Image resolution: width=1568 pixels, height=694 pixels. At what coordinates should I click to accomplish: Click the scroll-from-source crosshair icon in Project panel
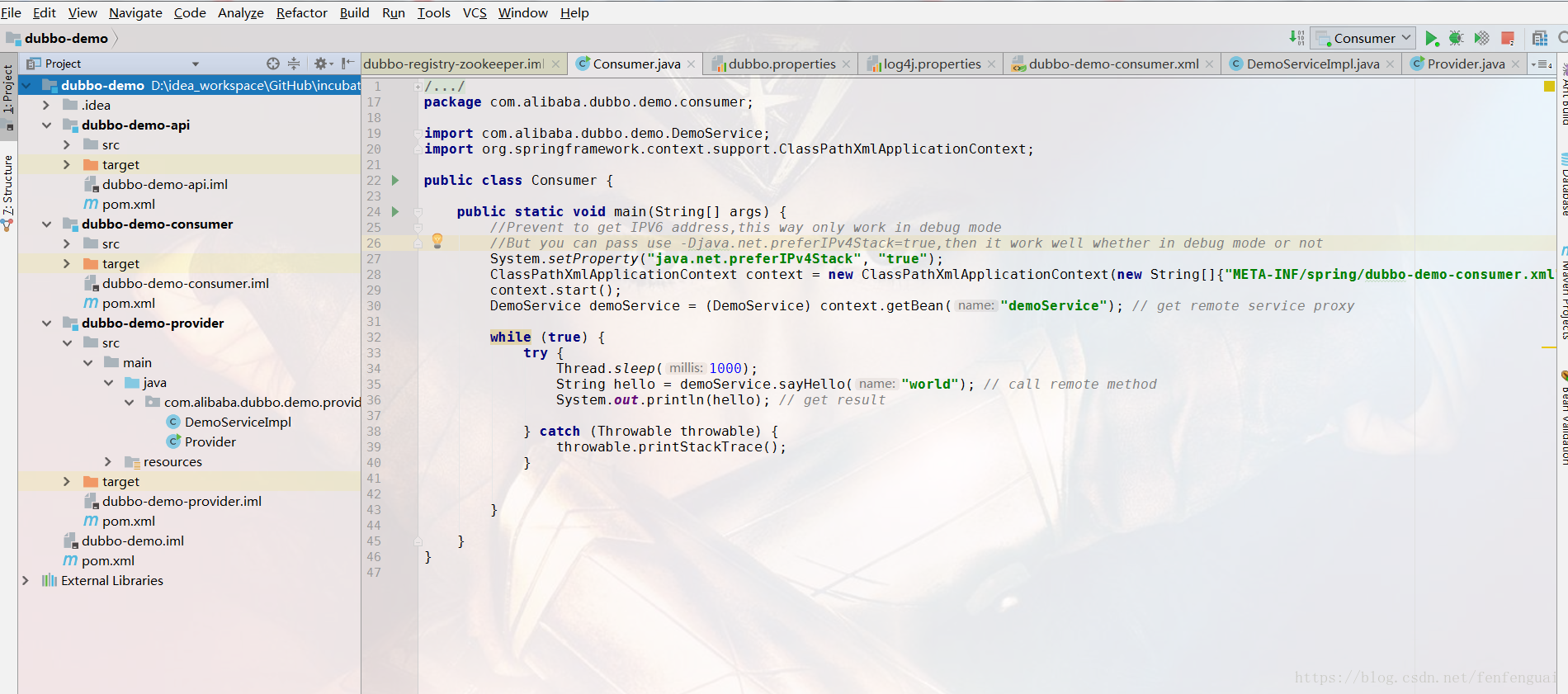273,64
